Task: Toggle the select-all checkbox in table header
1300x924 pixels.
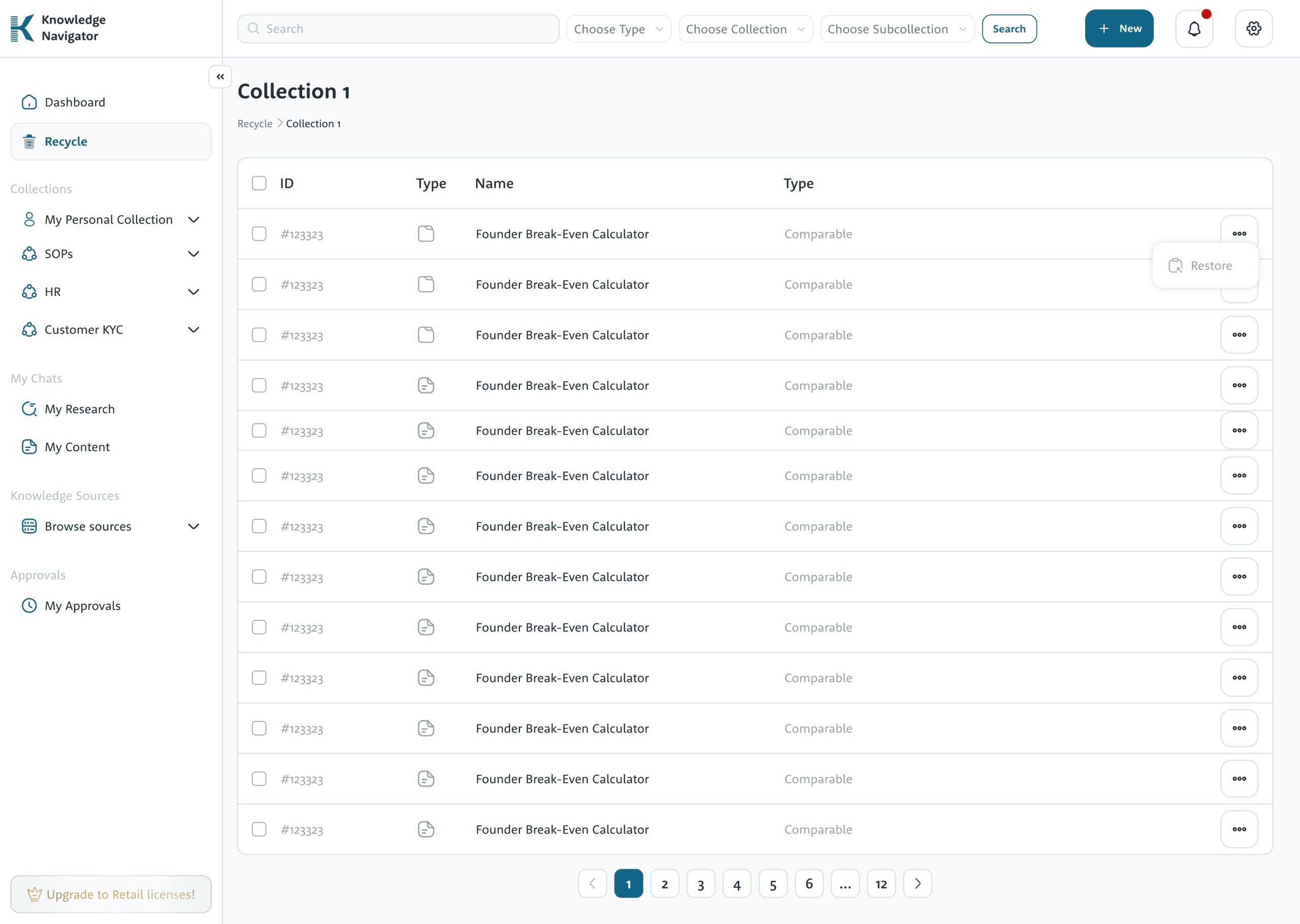Action: pyautogui.click(x=259, y=183)
